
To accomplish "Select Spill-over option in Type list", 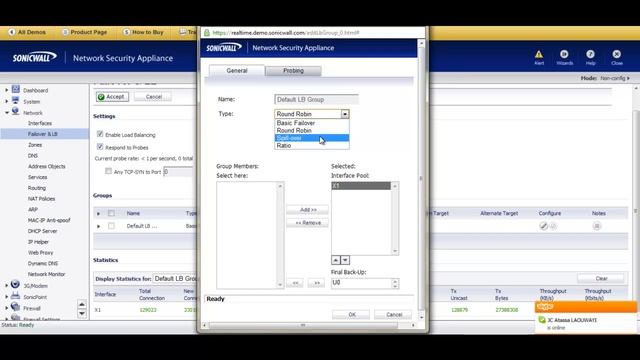I will tap(312, 138).
